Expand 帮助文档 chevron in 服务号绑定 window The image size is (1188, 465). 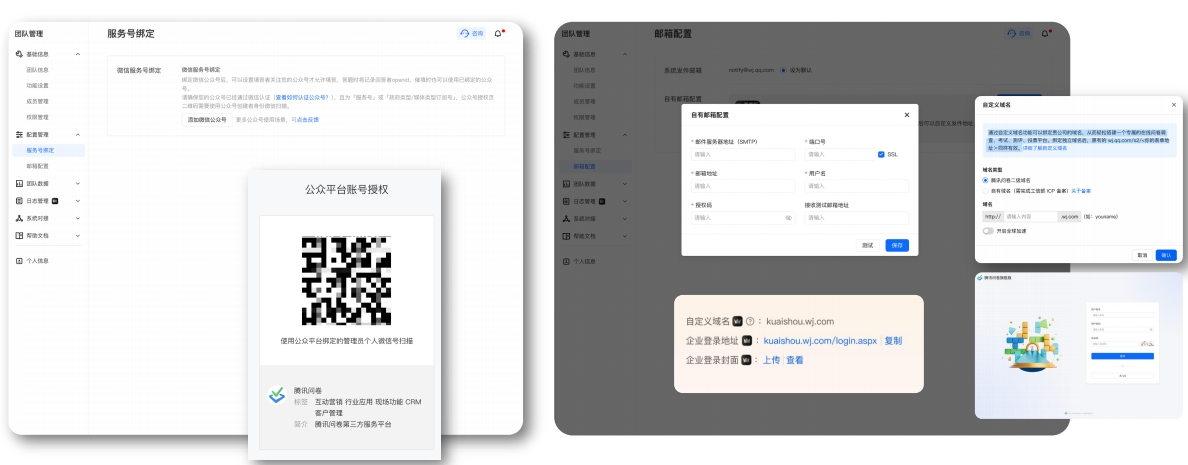pos(77,236)
